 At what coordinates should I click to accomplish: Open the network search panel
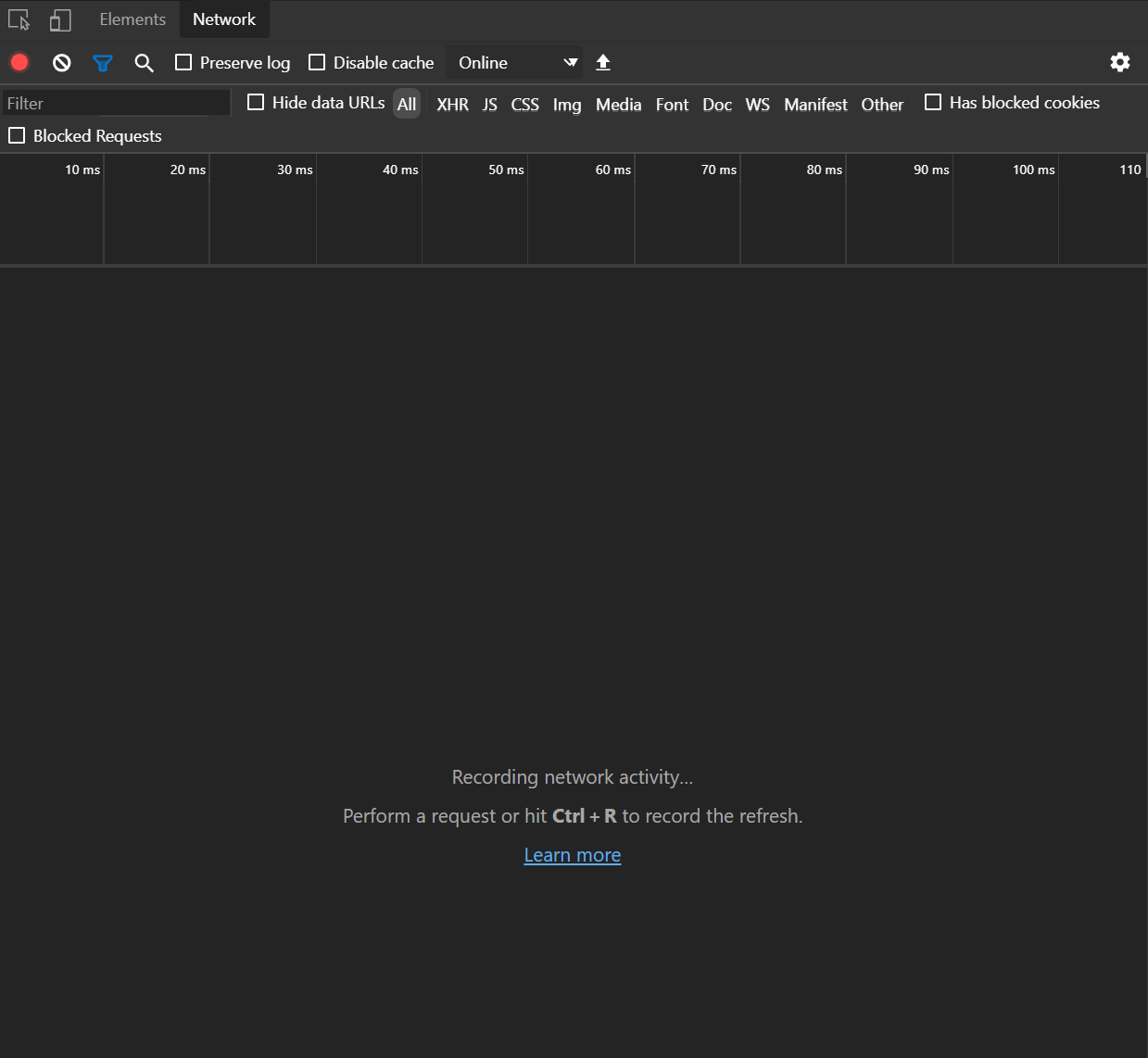[144, 62]
